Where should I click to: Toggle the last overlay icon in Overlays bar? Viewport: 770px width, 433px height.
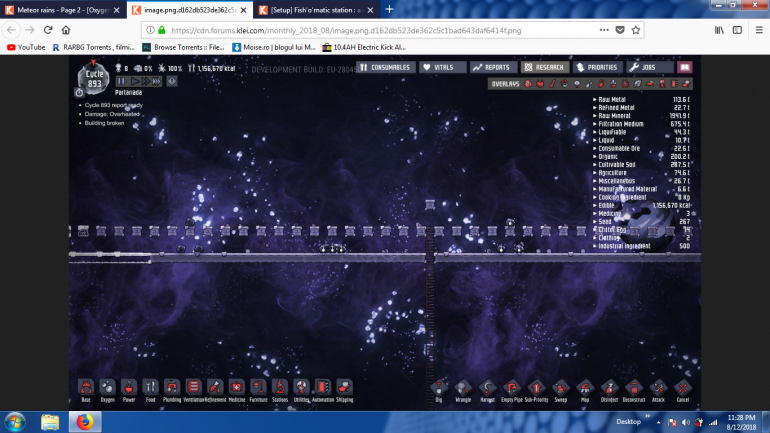click(x=686, y=84)
